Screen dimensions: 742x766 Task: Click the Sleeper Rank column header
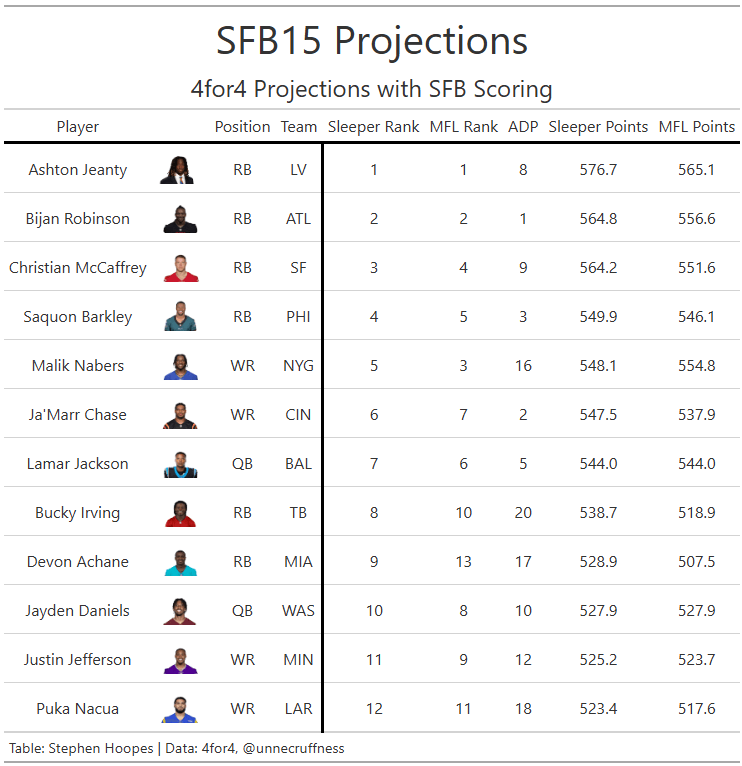coord(374,127)
